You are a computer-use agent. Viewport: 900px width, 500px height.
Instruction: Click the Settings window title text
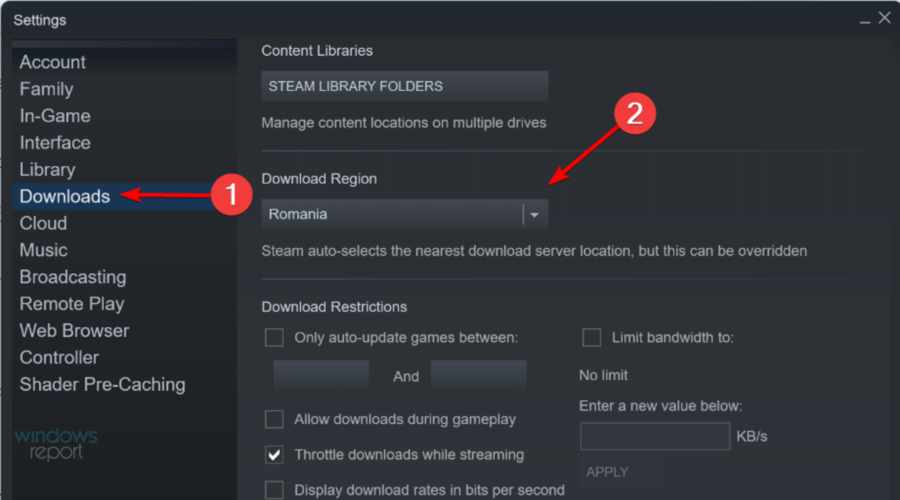tap(40, 20)
